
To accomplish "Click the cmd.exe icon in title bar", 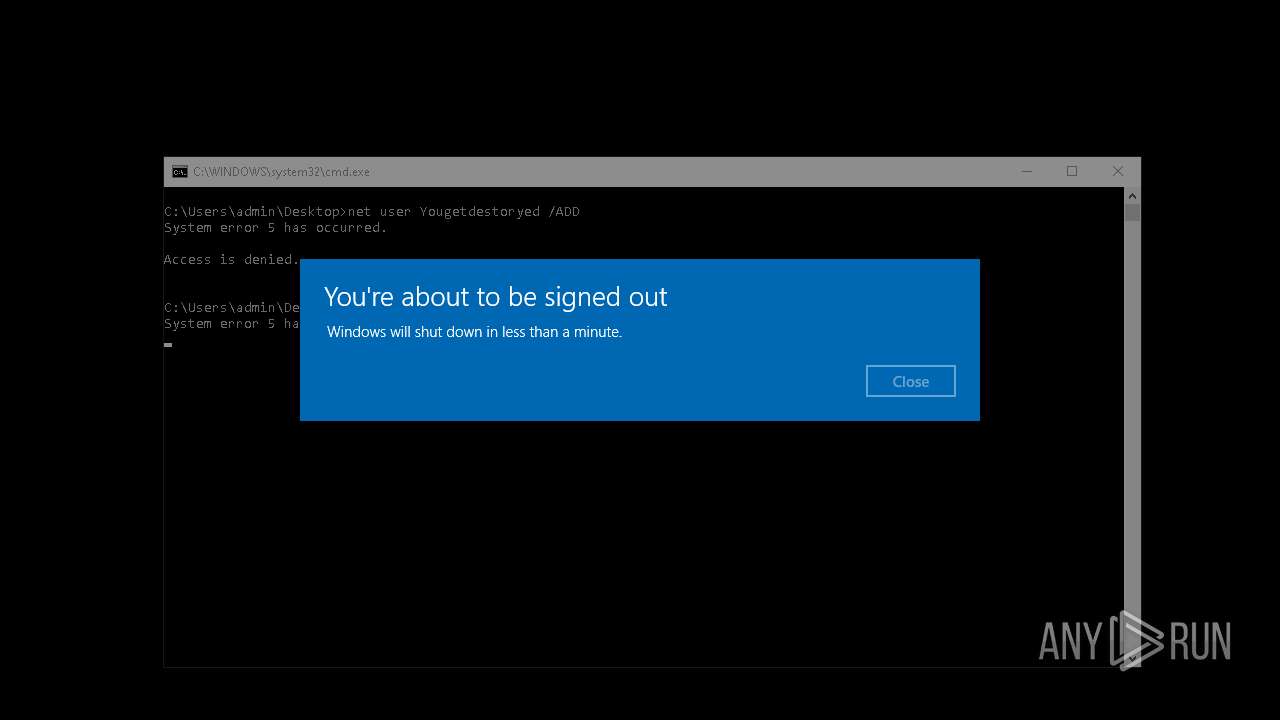I will click(x=180, y=172).
